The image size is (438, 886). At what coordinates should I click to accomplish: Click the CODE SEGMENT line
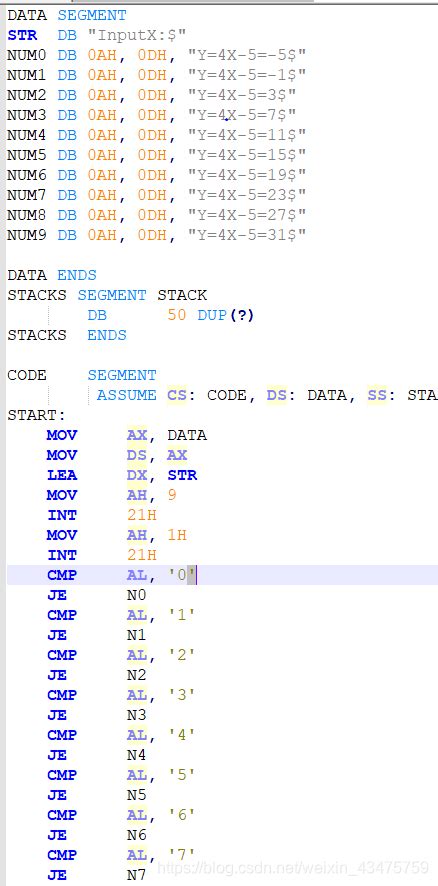tap(82, 375)
